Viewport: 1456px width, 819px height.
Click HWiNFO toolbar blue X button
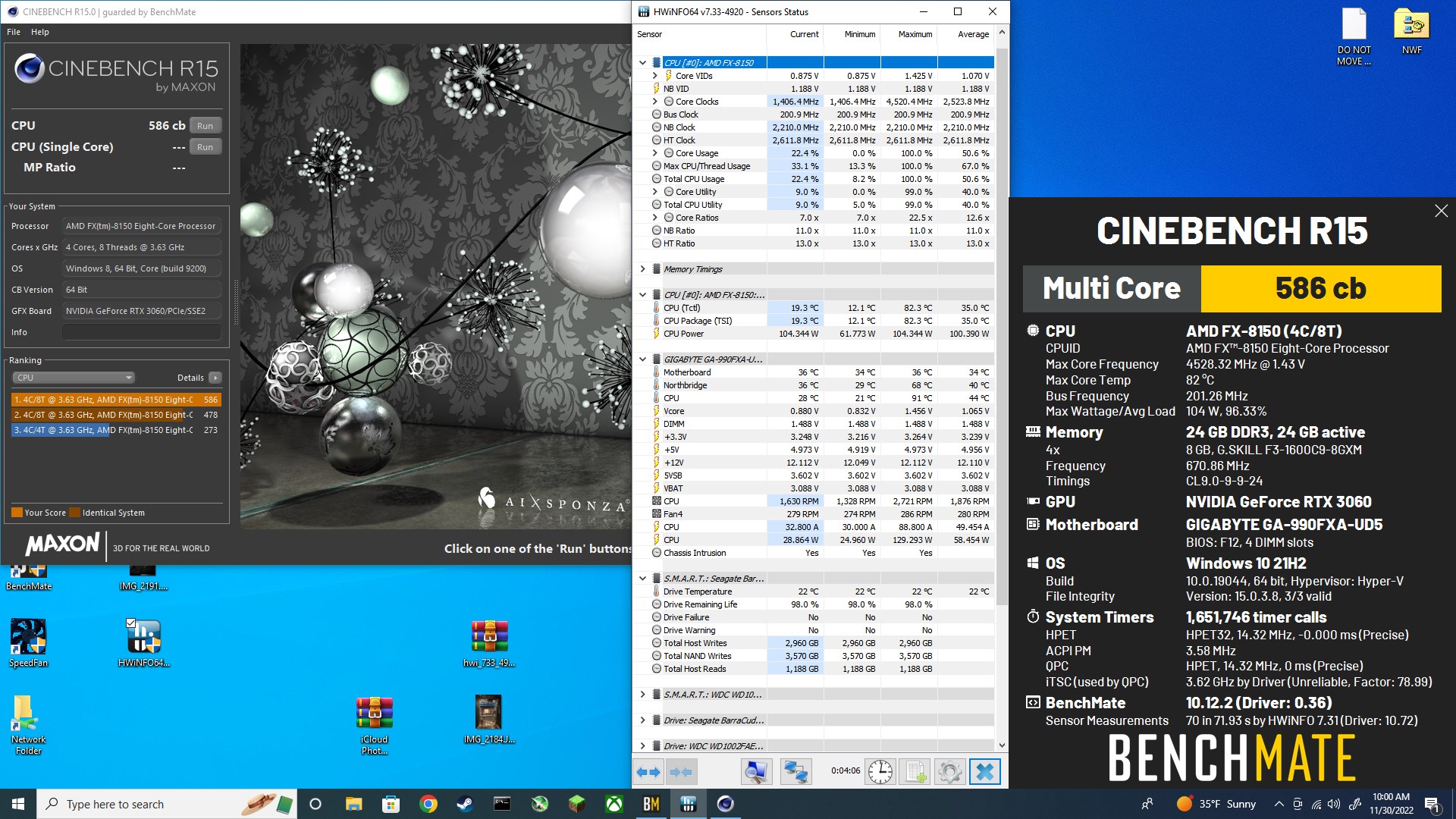(x=984, y=772)
